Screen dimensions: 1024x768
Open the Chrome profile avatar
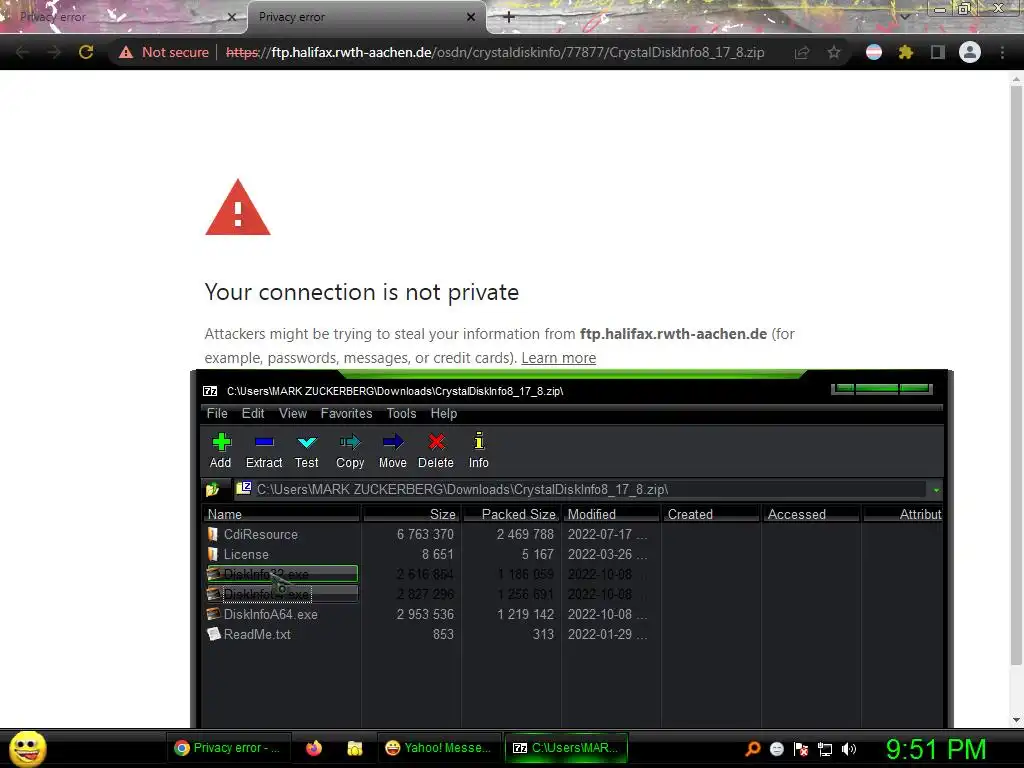click(x=970, y=52)
